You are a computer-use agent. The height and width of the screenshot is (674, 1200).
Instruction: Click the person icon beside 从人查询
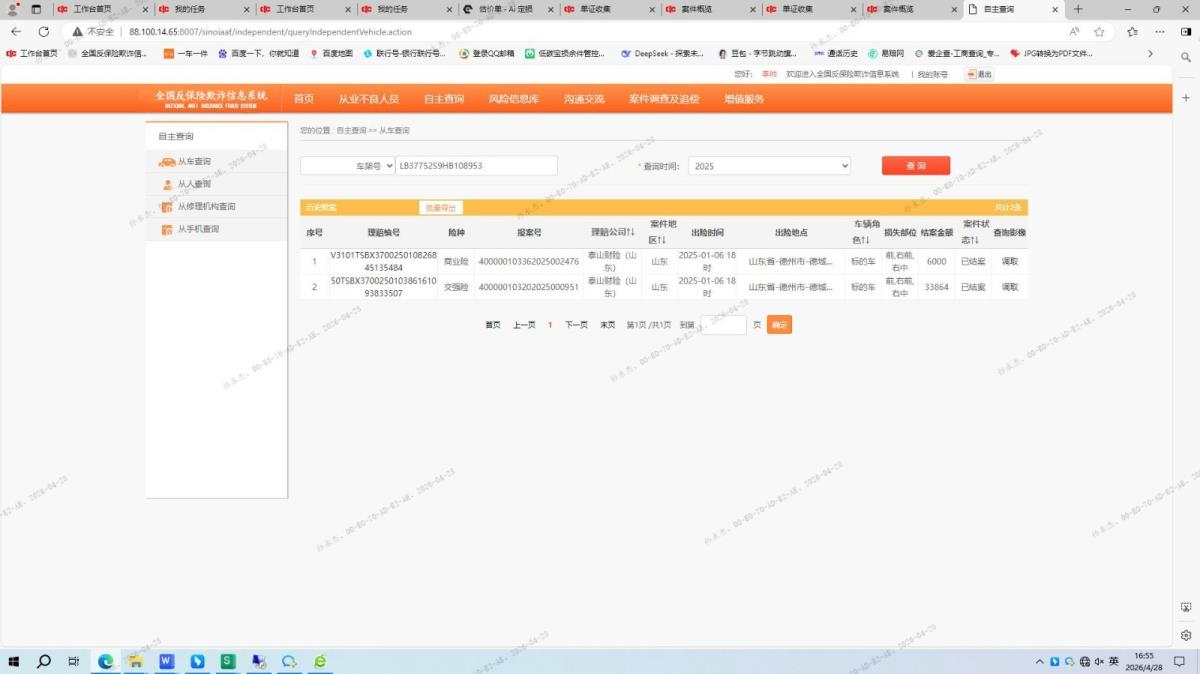167,184
